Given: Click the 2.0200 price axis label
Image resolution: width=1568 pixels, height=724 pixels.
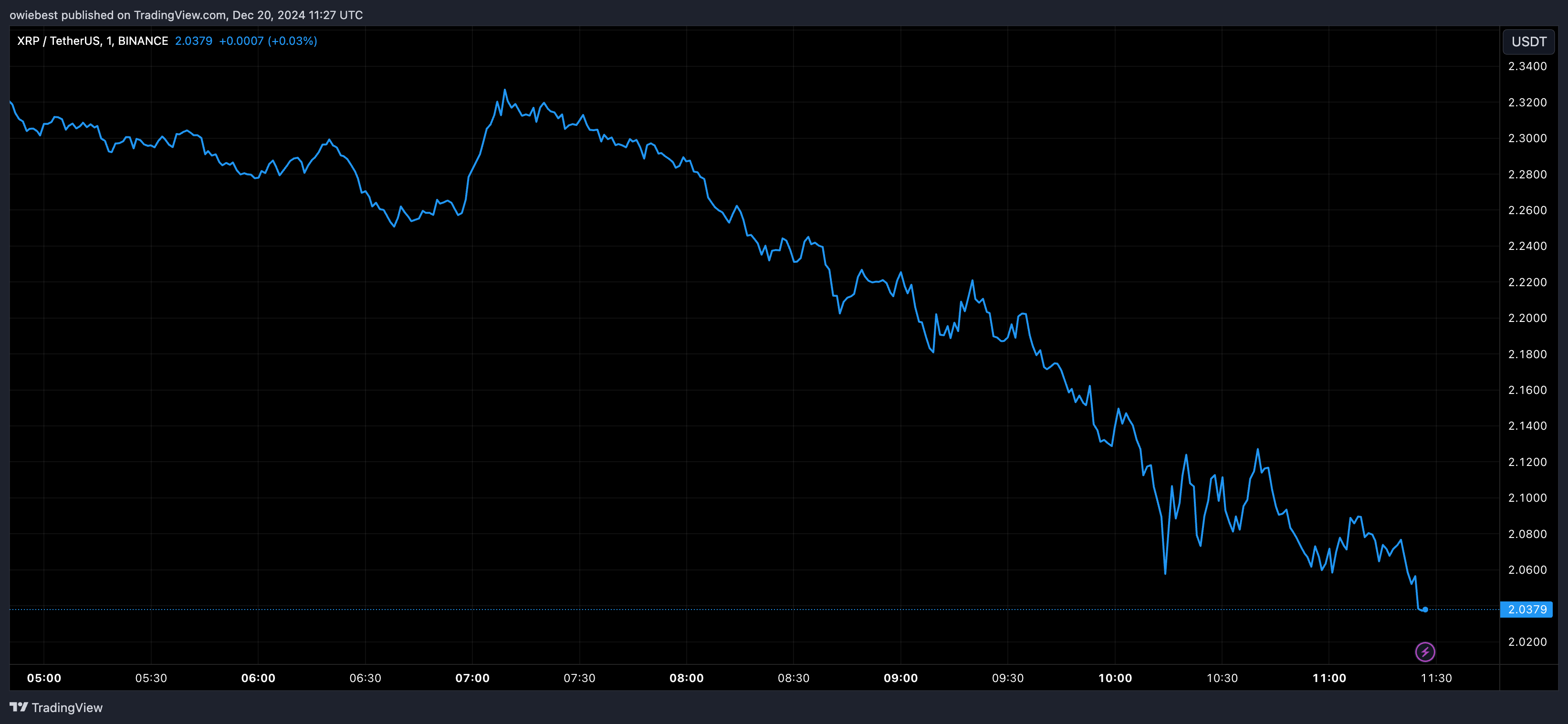Looking at the screenshot, I should pos(1527,642).
